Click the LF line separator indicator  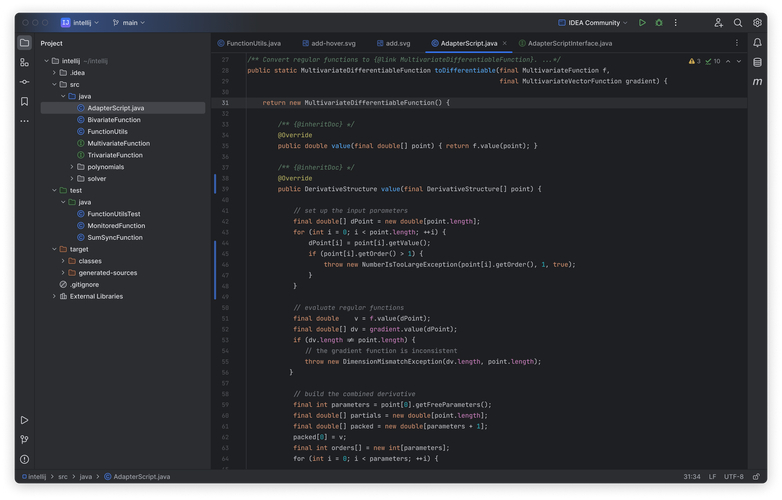712,477
